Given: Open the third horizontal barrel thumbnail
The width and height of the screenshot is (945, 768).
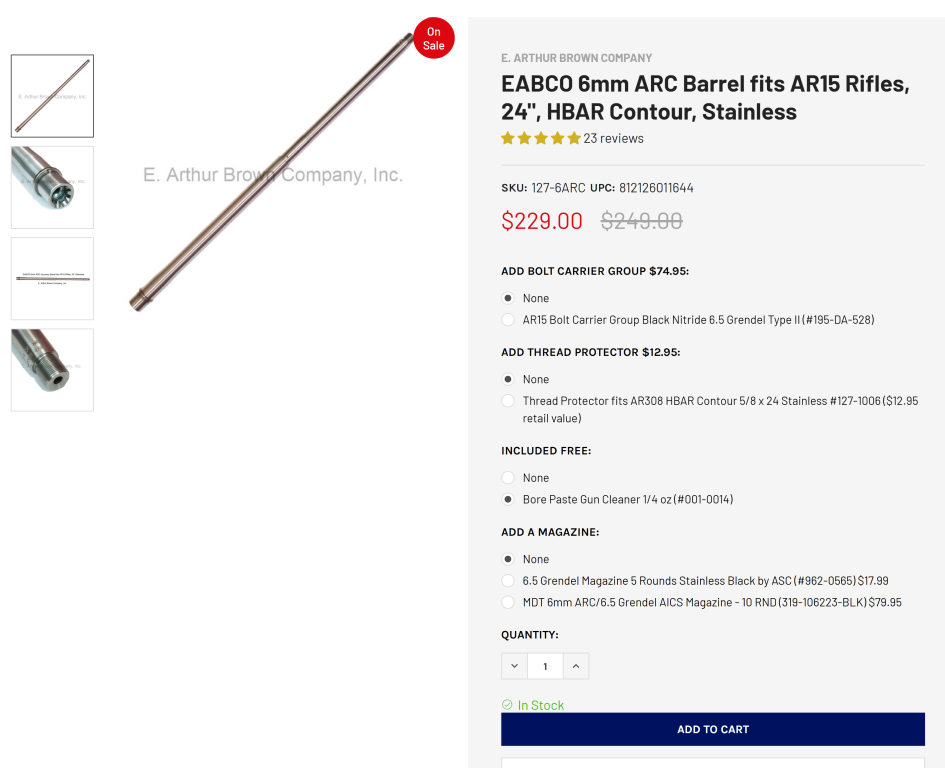Looking at the screenshot, I should pyautogui.click(x=52, y=278).
